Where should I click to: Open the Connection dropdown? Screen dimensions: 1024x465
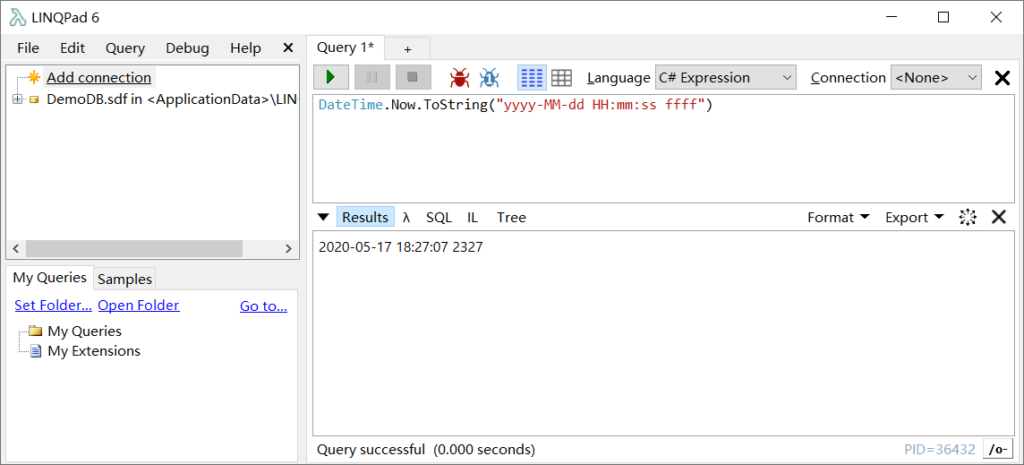pyautogui.click(x=936, y=78)
